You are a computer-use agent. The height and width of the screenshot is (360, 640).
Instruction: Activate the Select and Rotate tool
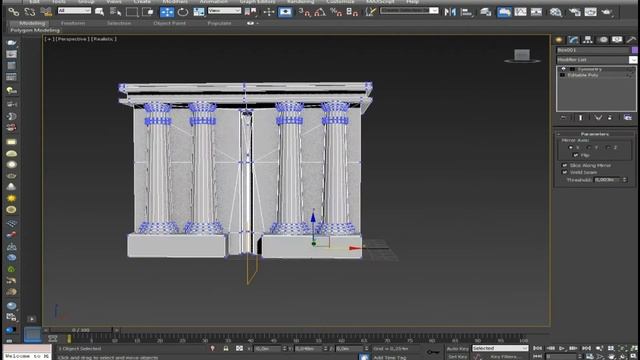pos(183,12)
